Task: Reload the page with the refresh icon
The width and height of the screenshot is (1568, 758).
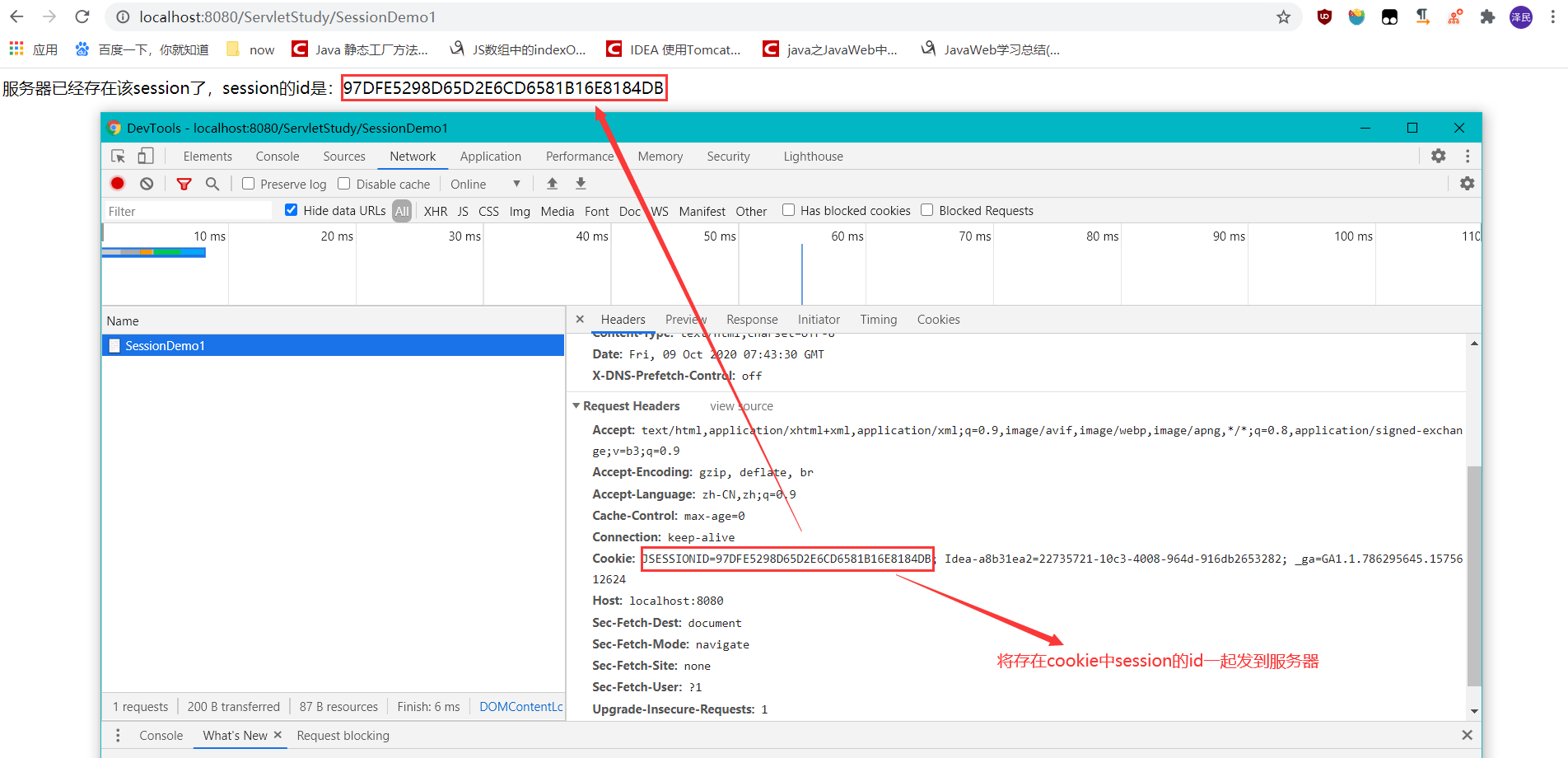Action: (82, 16)
